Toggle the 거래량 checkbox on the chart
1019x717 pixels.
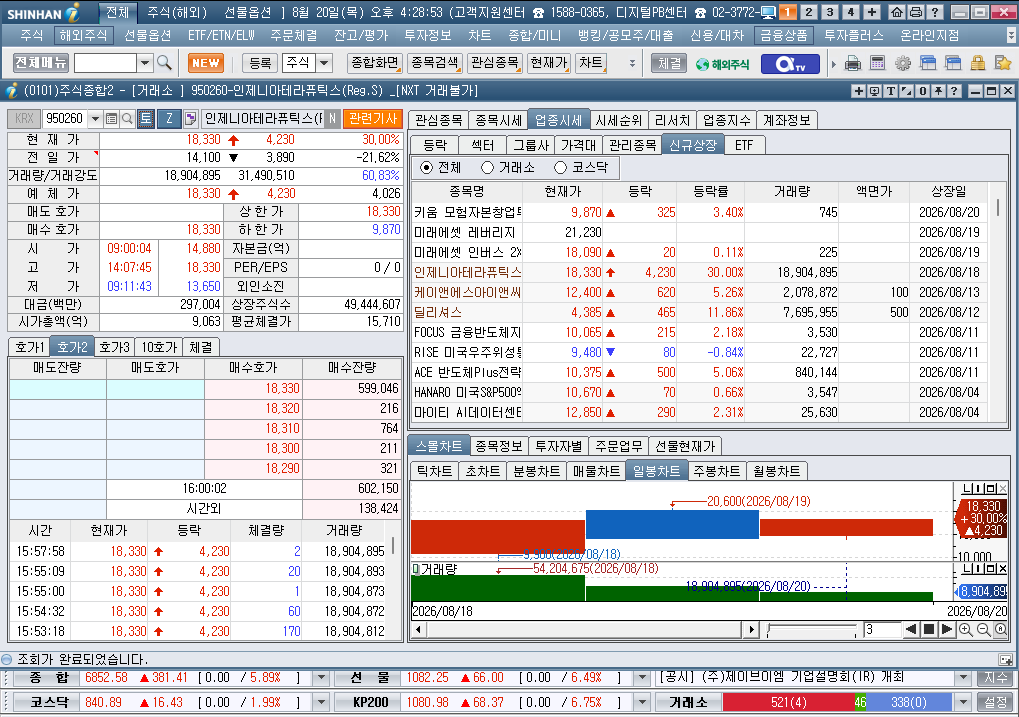[416, 569]
